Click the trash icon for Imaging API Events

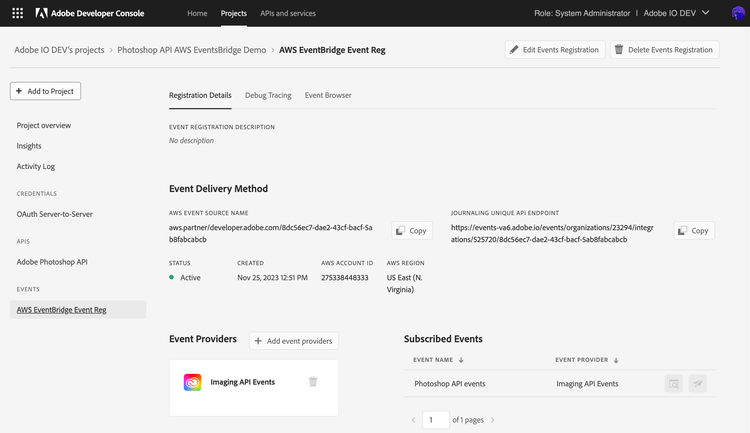313,381
